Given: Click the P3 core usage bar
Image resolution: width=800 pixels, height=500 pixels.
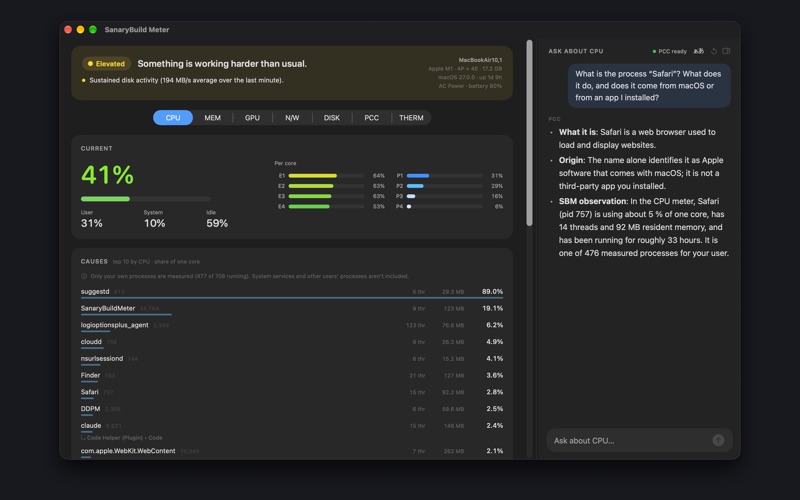Looking at the screenshot, I should pos(444,196).
